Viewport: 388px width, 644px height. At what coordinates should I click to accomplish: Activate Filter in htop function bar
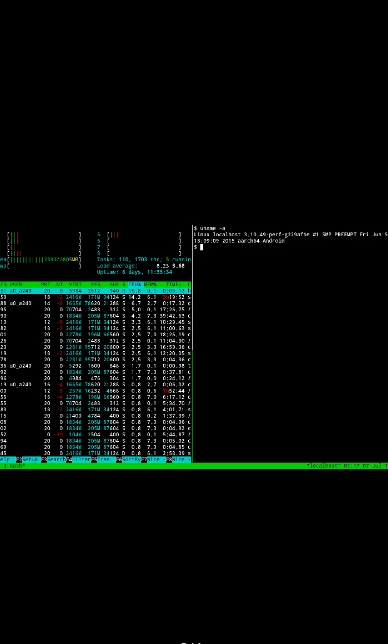[x=82, y=459]
